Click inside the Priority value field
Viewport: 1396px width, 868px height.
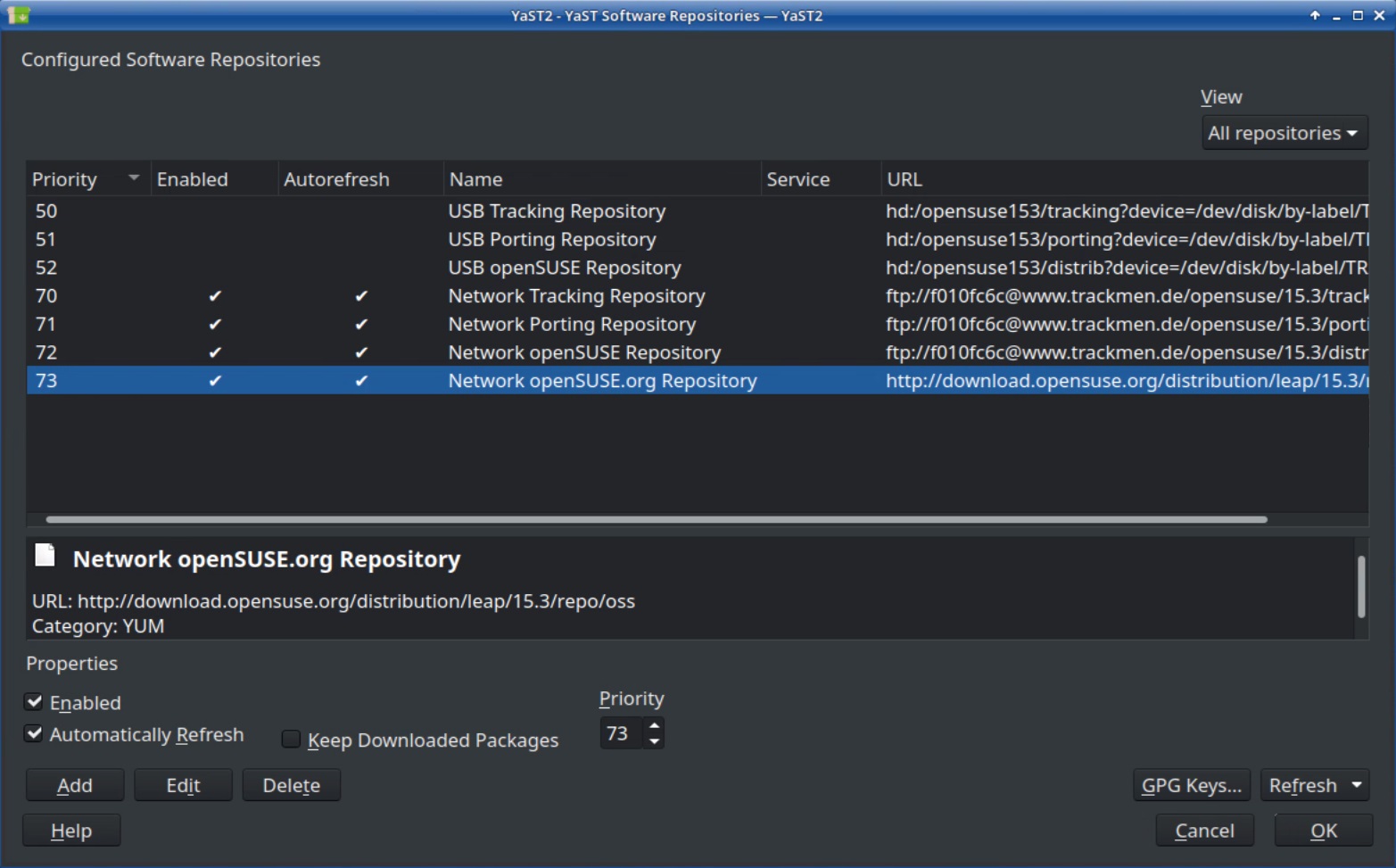[622, 732]
